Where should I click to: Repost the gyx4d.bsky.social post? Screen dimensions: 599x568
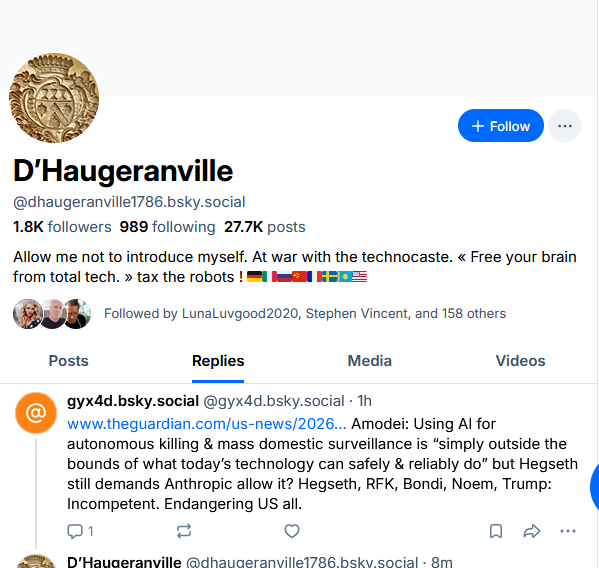184,531
